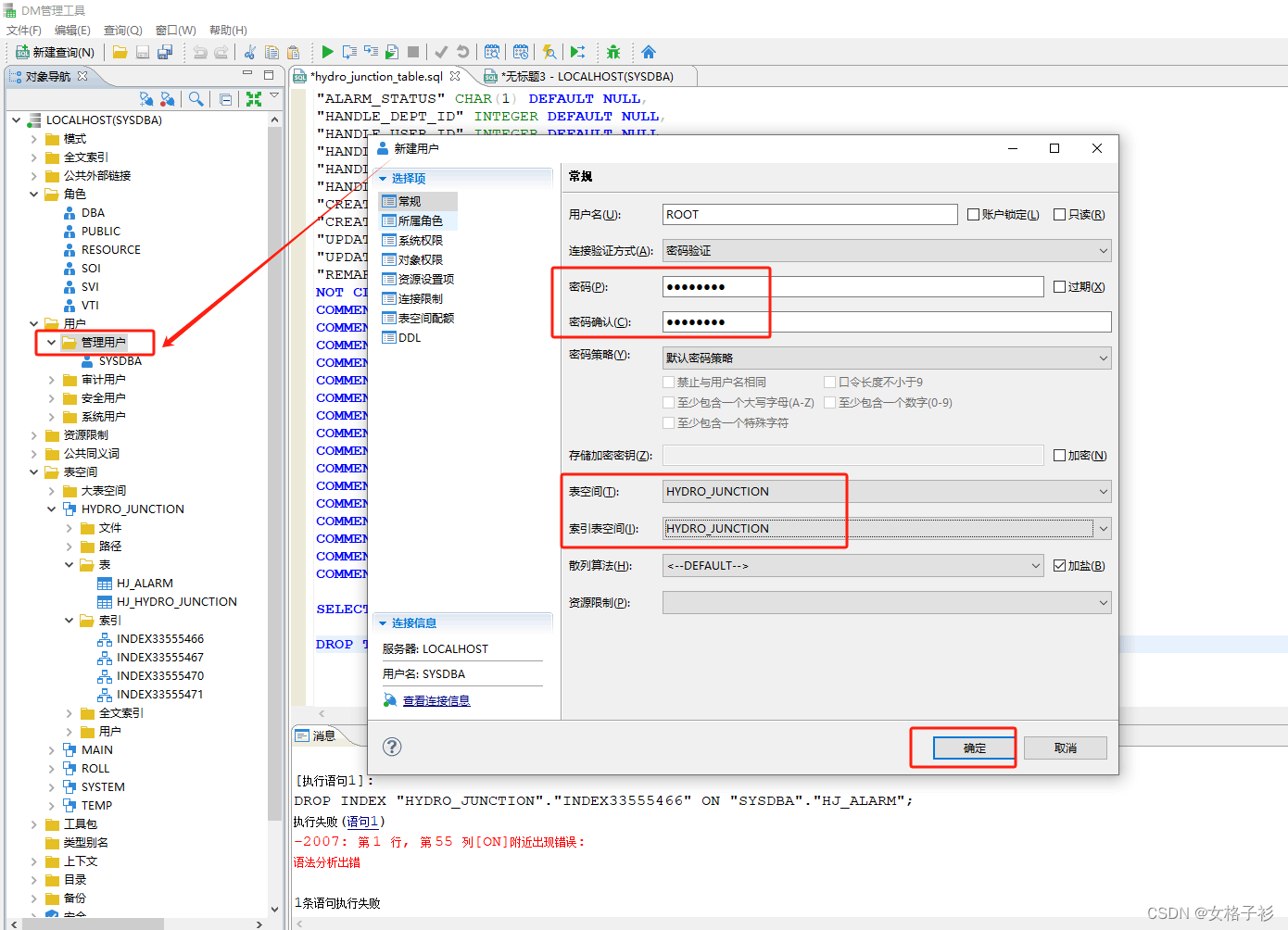Toggle the Add Salt (加盐) checkbox

1059,565
